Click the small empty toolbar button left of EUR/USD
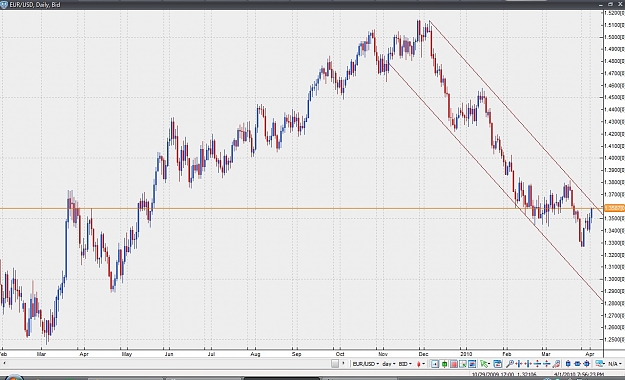 [x=335, y=364]
